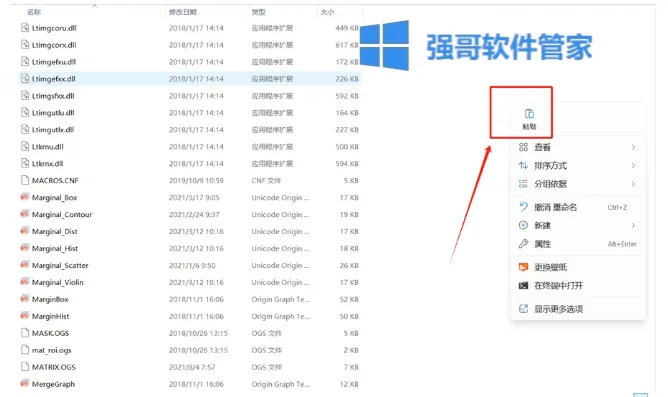The image size is (668, 397).
Task: Click the MACROS.CNF file icon
Action: point(25,180)
